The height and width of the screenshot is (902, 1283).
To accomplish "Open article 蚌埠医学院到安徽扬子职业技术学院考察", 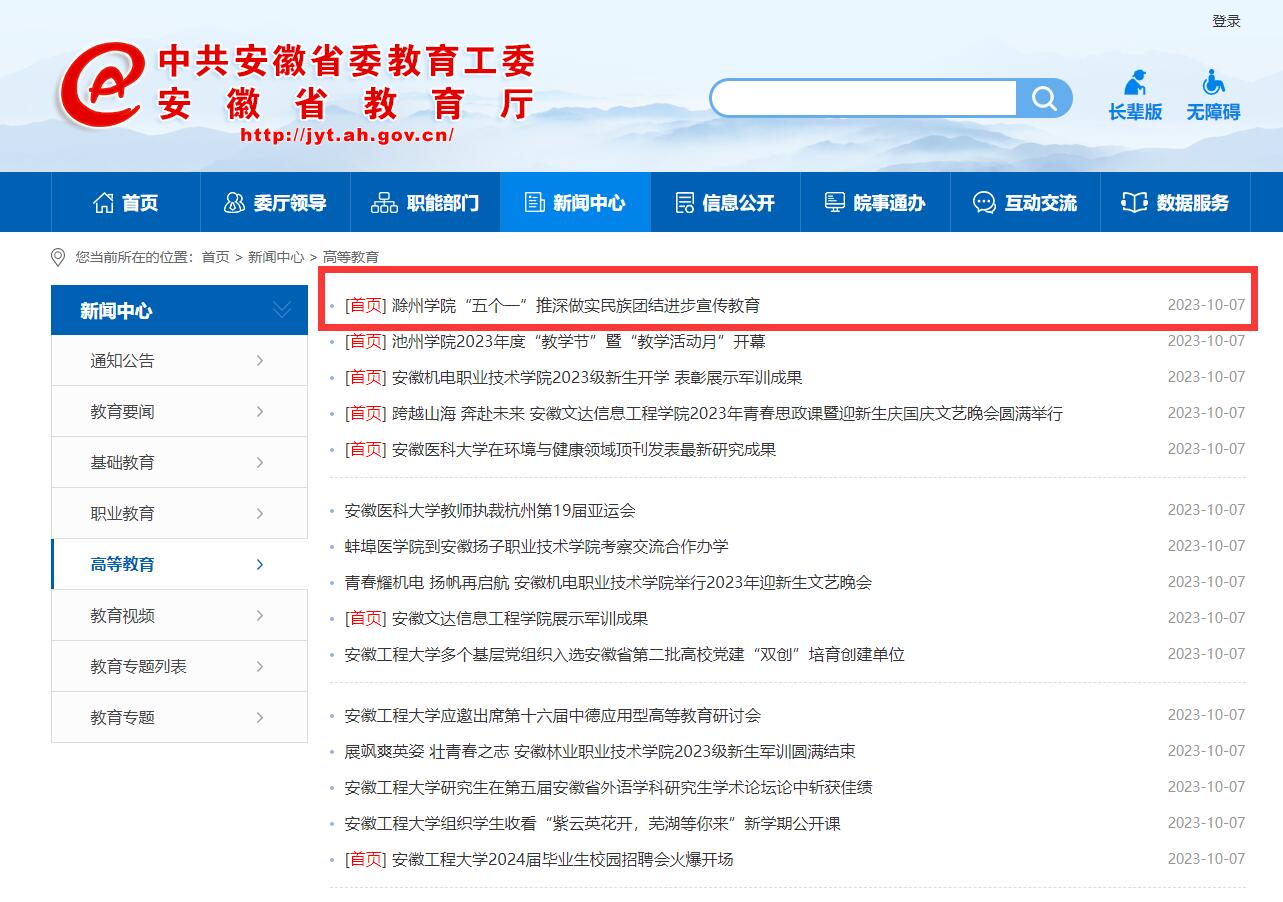I will click(536, 546).
